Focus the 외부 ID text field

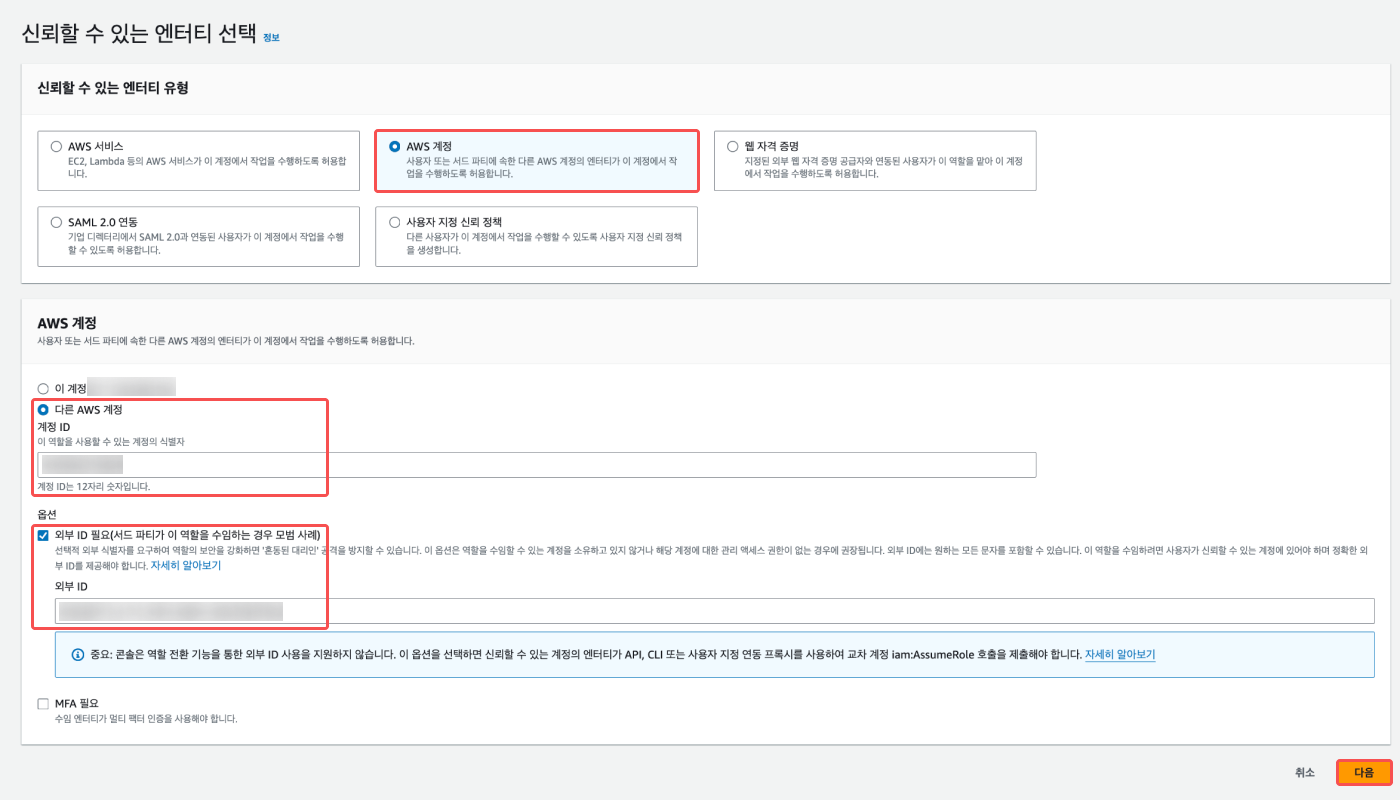(715, 611)
